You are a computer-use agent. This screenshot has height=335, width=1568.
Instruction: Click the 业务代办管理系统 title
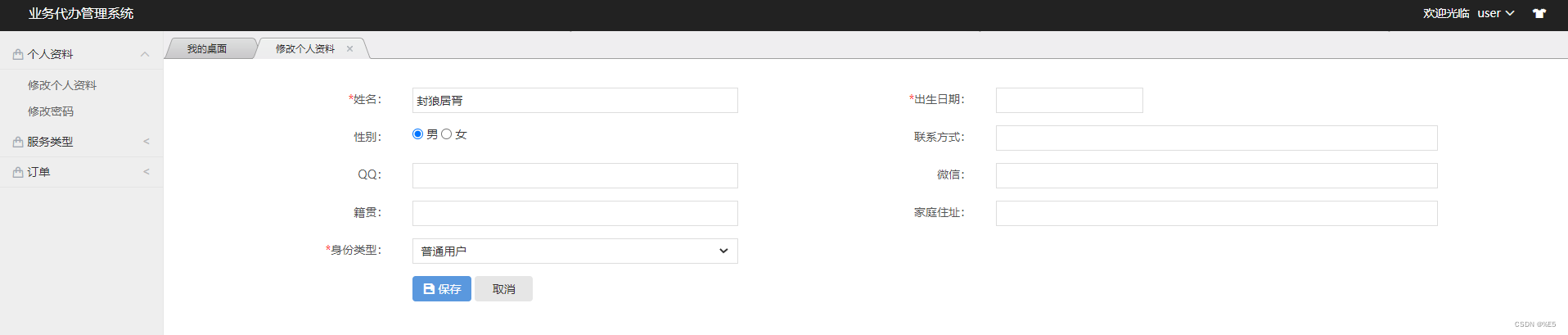pyautogui.click(x=81, y=13)
